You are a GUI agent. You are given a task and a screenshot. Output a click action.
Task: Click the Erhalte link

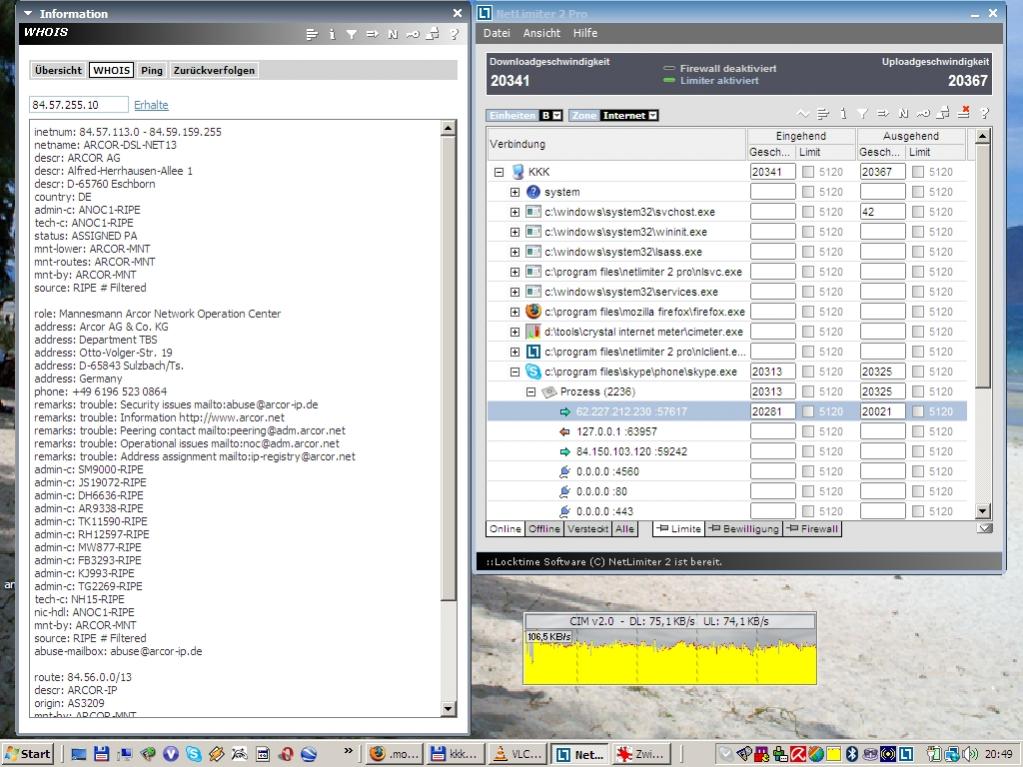tap(151, 104)
